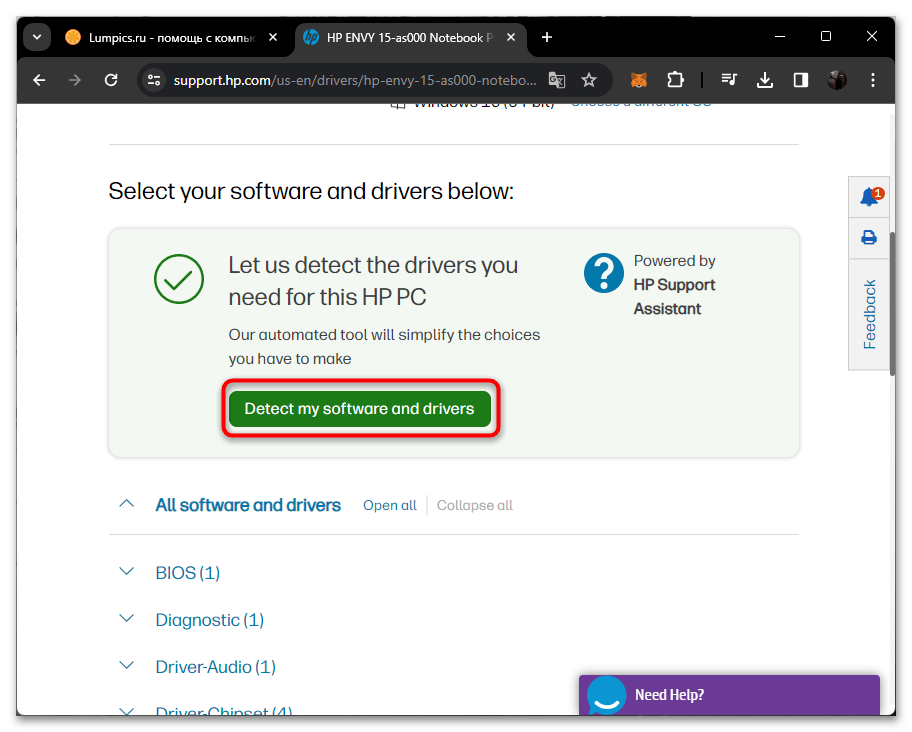This screenshot has height=732, width=912.
Task: Close the HP ENVY 15-as000 tab
Action: point(511,37)
